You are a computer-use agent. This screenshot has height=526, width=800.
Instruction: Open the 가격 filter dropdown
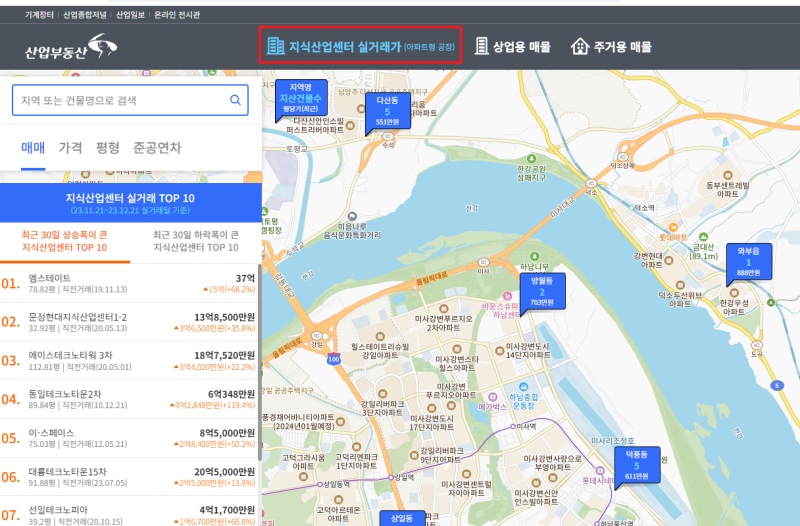tap(70, 148)
